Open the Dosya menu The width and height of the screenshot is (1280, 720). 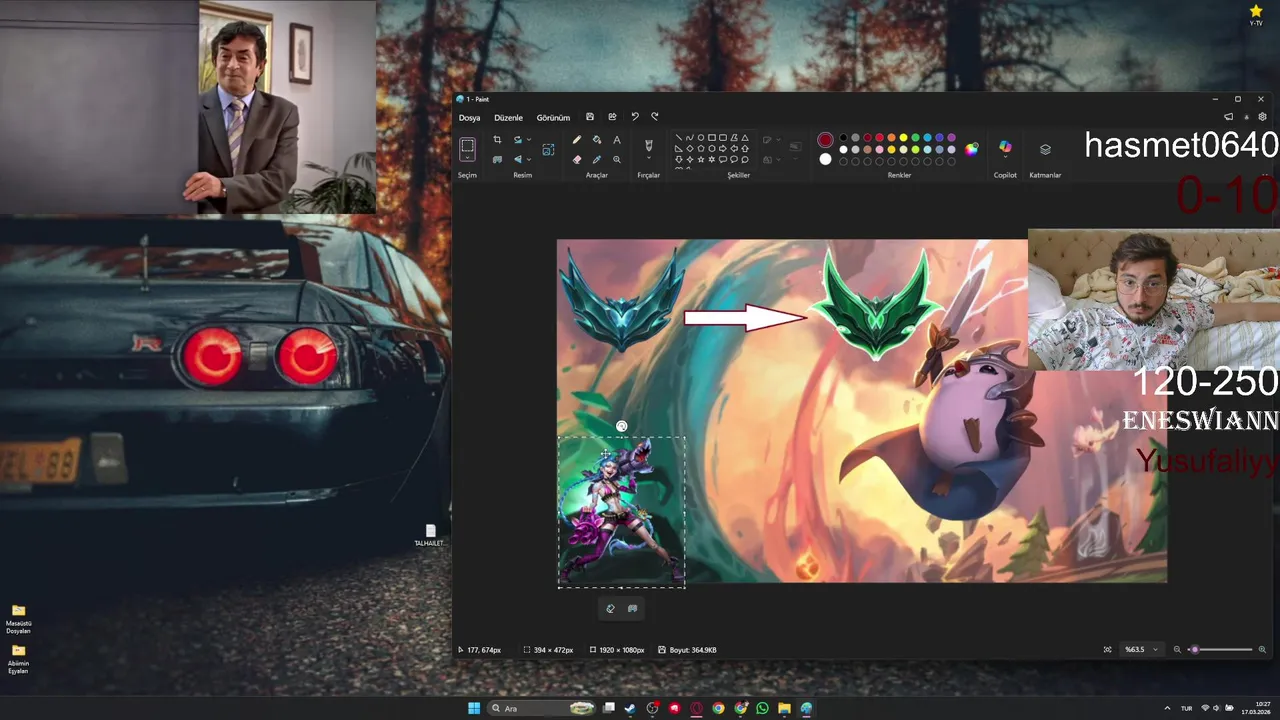click(x=470, y=118)
